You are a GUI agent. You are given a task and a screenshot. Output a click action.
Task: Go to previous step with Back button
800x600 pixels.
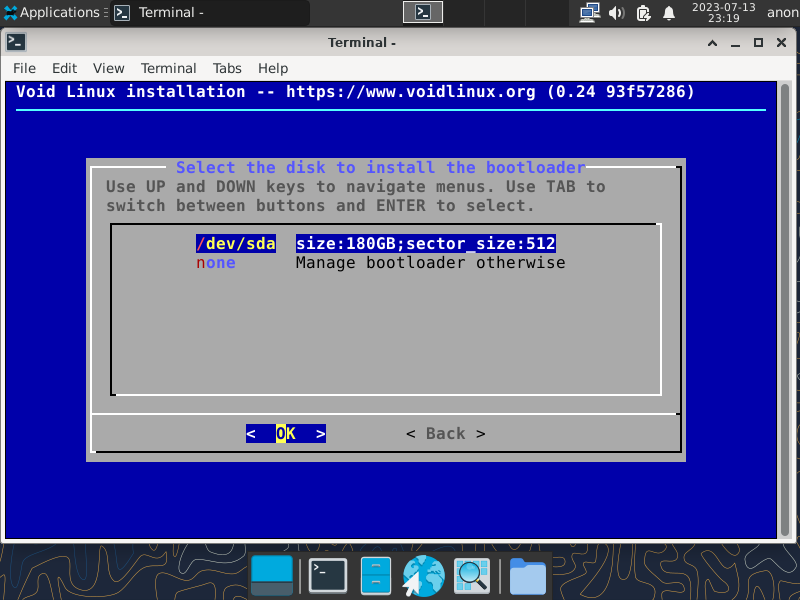coord(445,434)
